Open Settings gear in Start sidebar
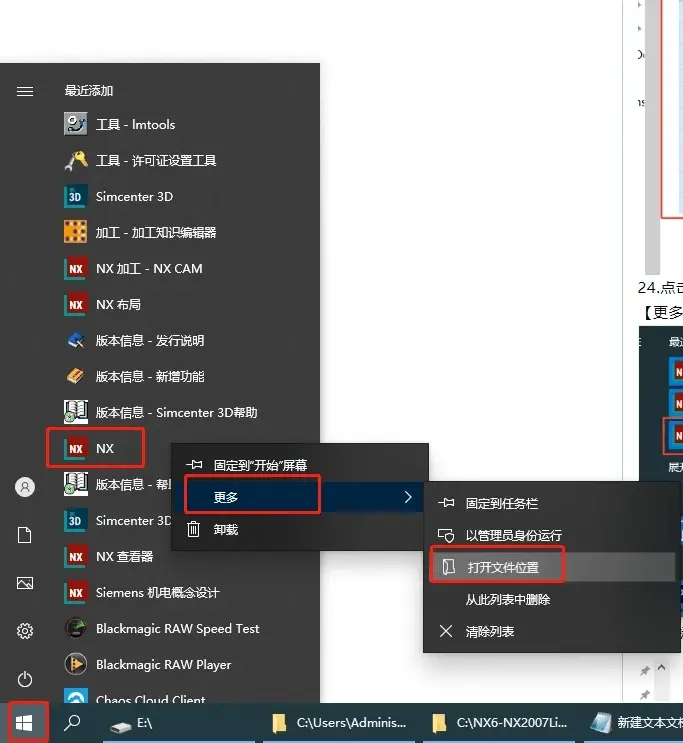 click(25, 631)
